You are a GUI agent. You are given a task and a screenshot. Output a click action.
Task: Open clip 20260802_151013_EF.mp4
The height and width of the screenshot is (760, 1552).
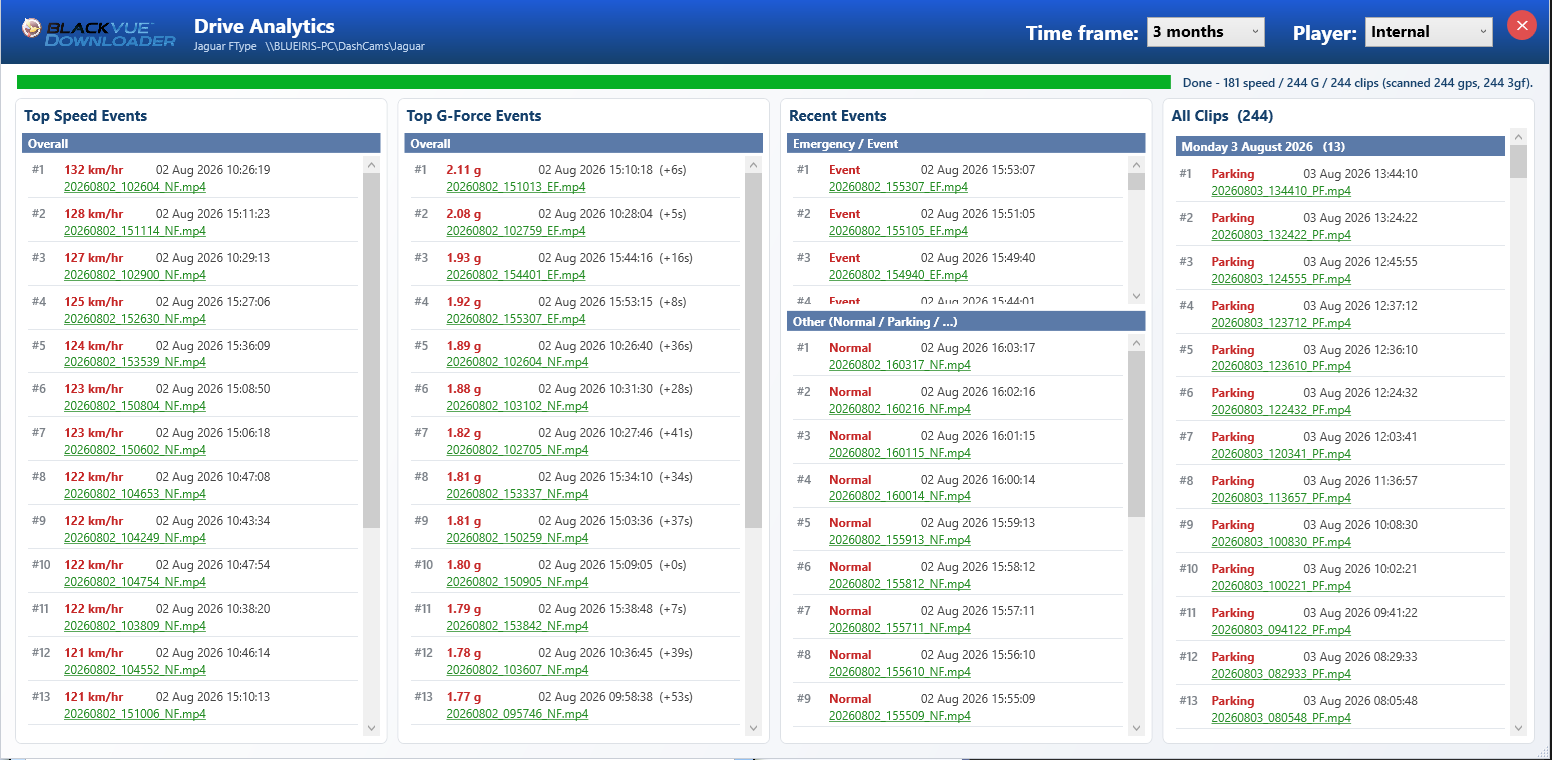point(516,187)
